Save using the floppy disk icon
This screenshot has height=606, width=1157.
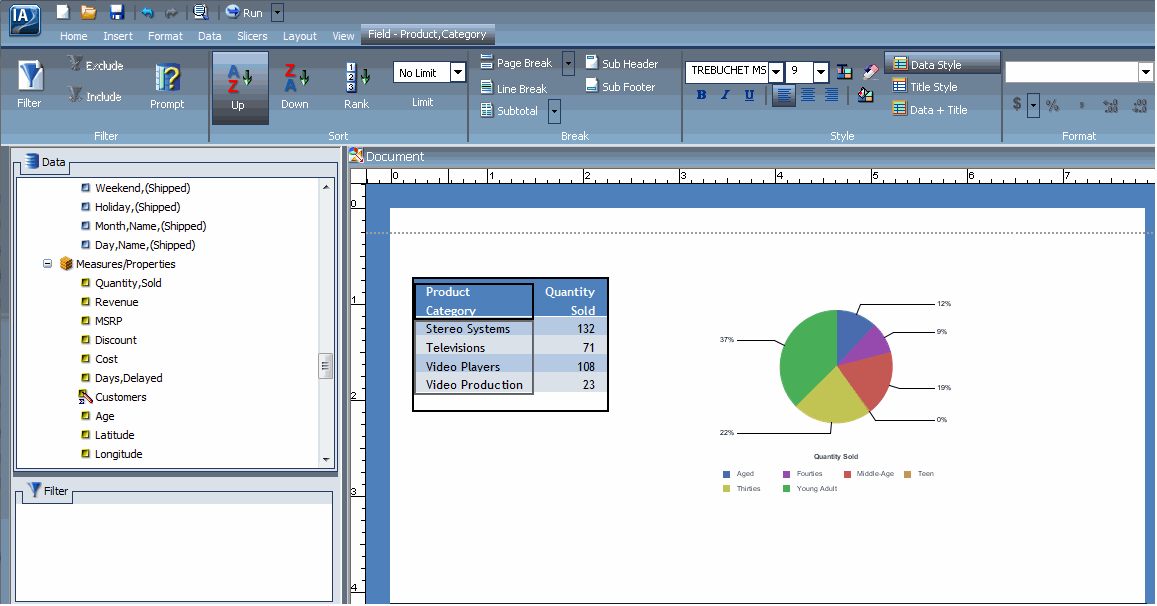116,12
